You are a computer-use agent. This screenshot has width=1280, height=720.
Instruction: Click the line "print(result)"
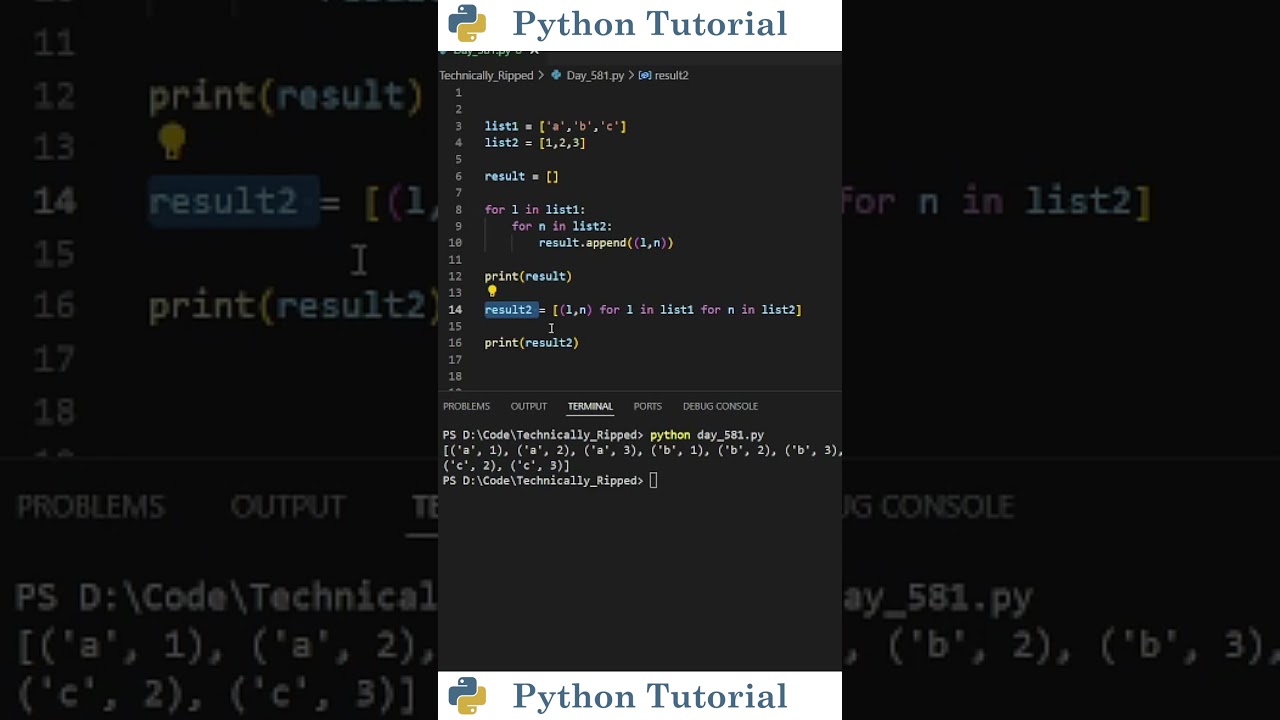(528, 276)
